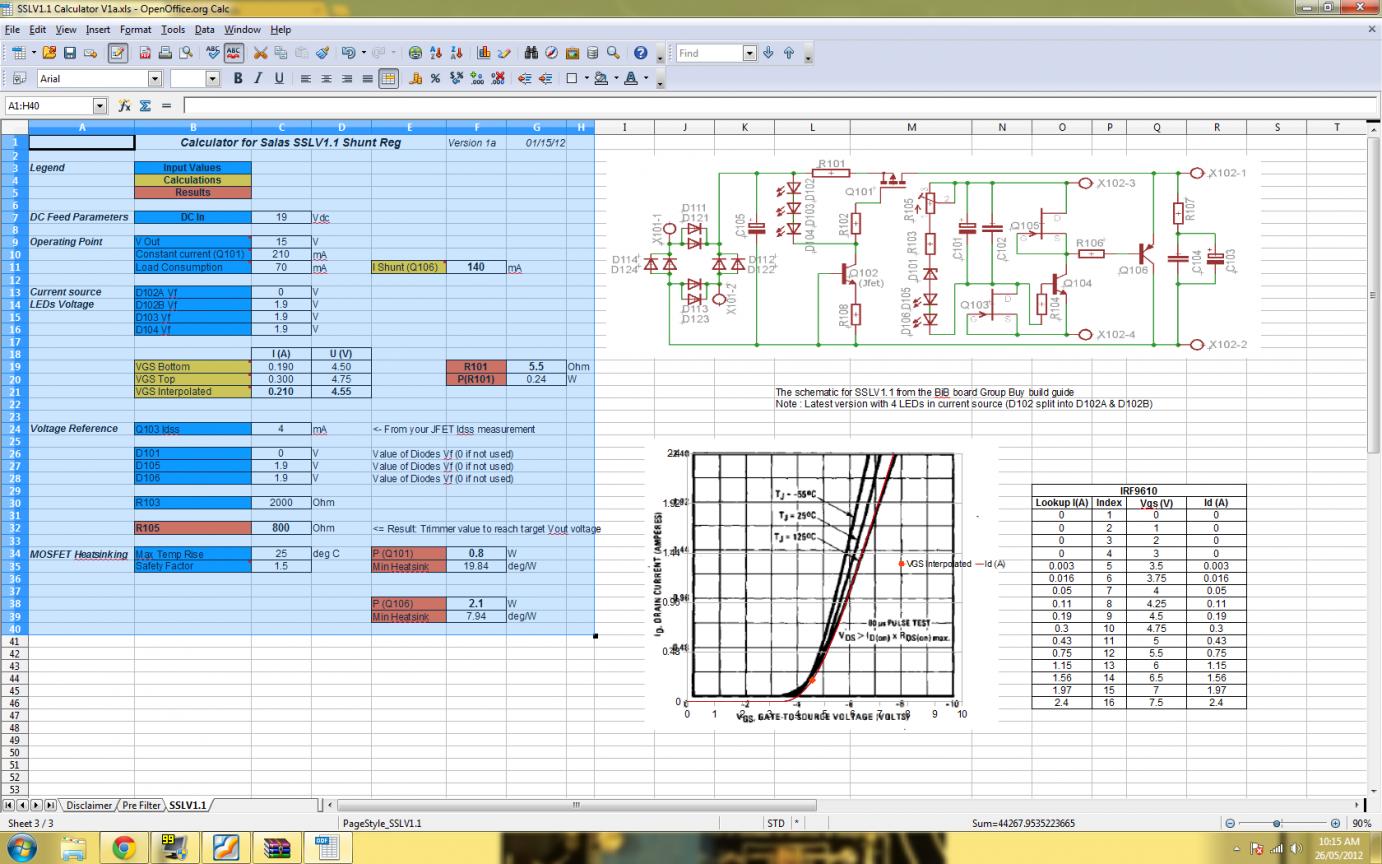
Task: Go to first sheet tab arrow
Action: pos(10,805)
